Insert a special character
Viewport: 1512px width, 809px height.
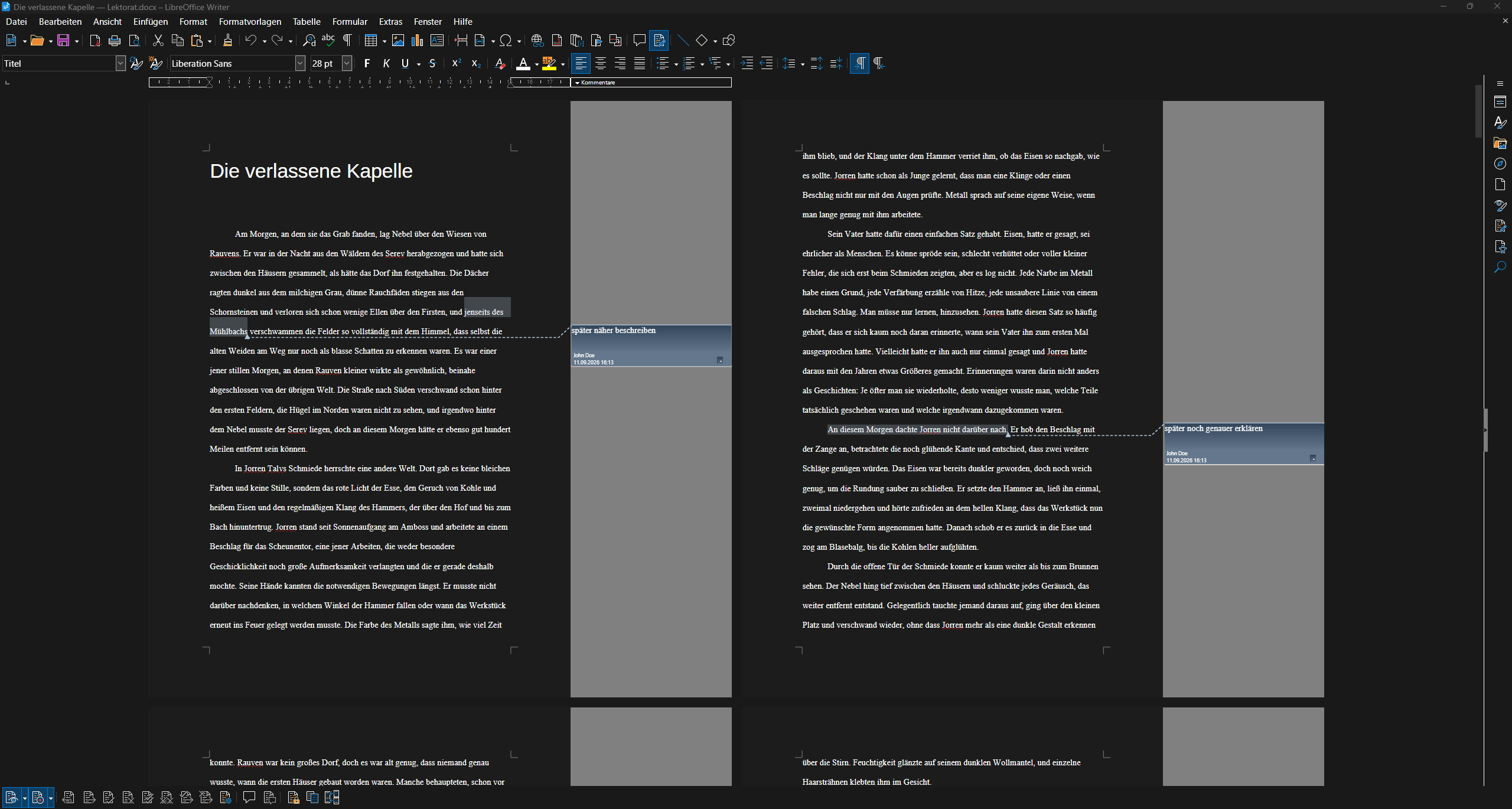(x=506, y=40)
